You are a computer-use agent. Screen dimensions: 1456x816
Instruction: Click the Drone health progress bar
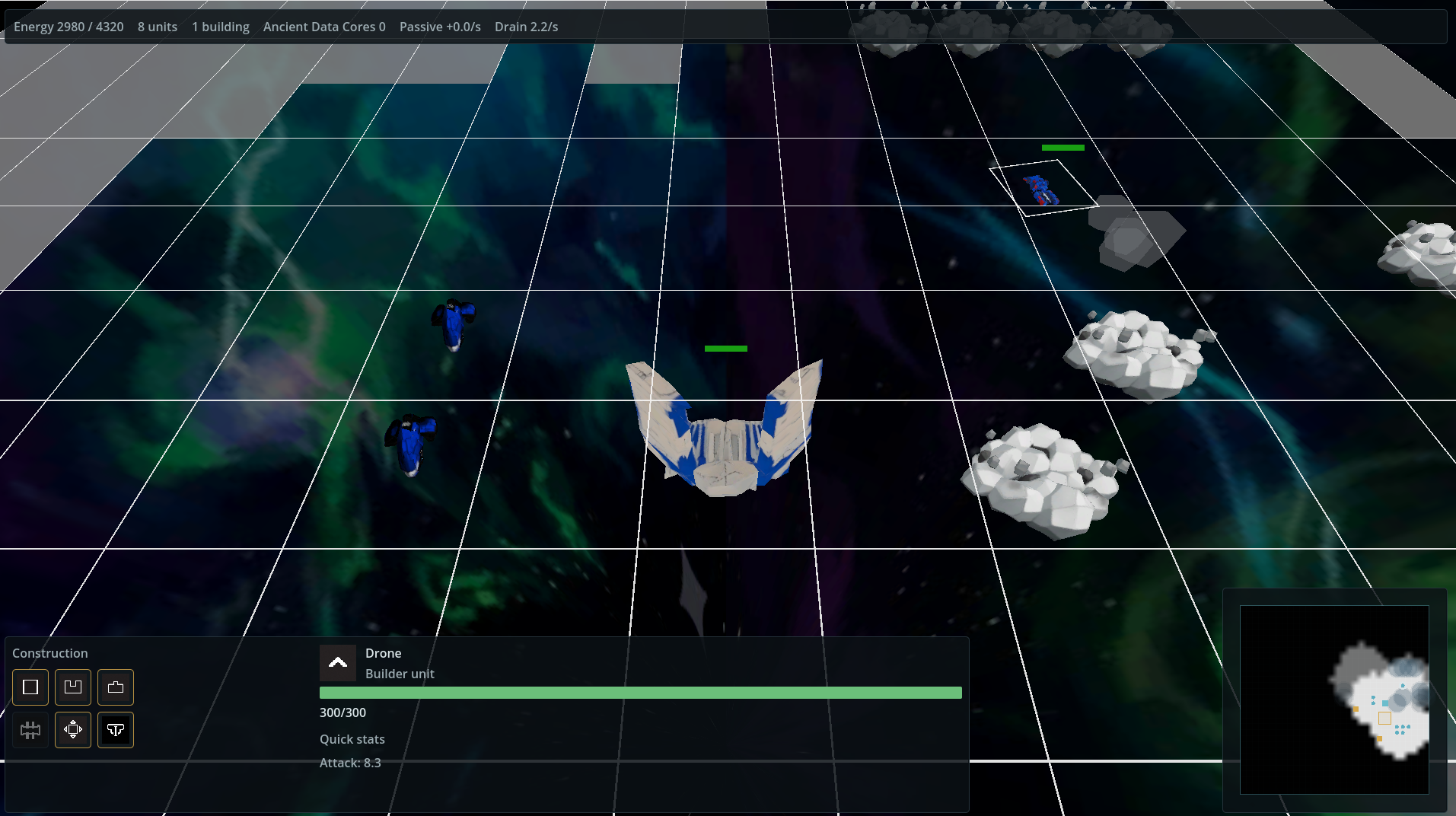pos(641,693)
